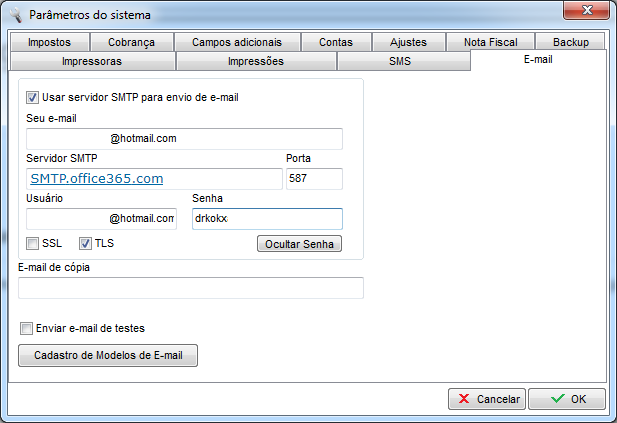Open the Campos adicionais tab
617x423 pixels.
(236, 42)
